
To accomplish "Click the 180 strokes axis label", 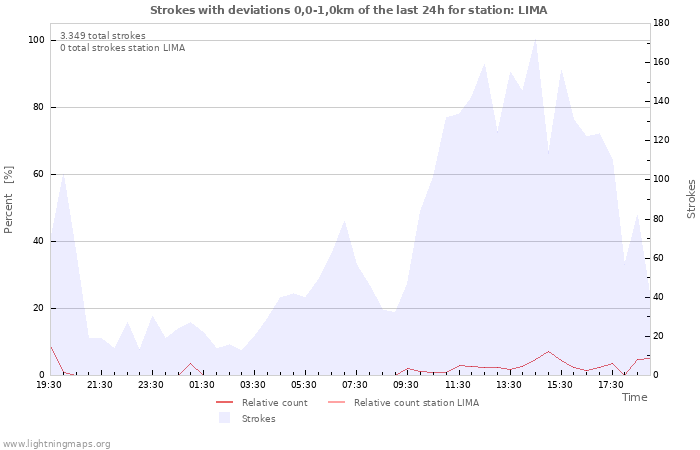I will 661,23.
